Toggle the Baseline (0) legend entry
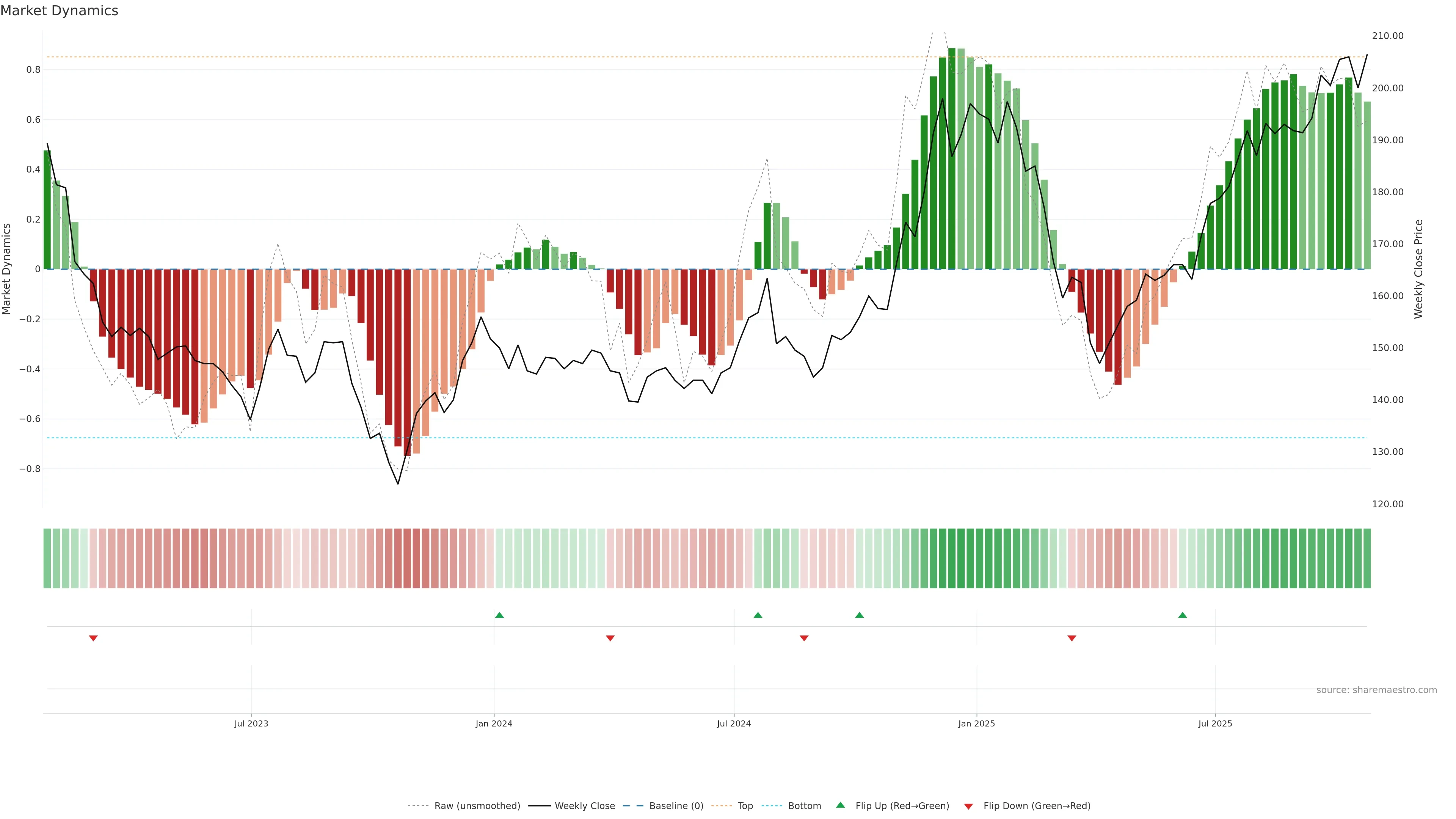Image resolution: width=1456 pixels, height=819 pixels. [x=676, y=806]
